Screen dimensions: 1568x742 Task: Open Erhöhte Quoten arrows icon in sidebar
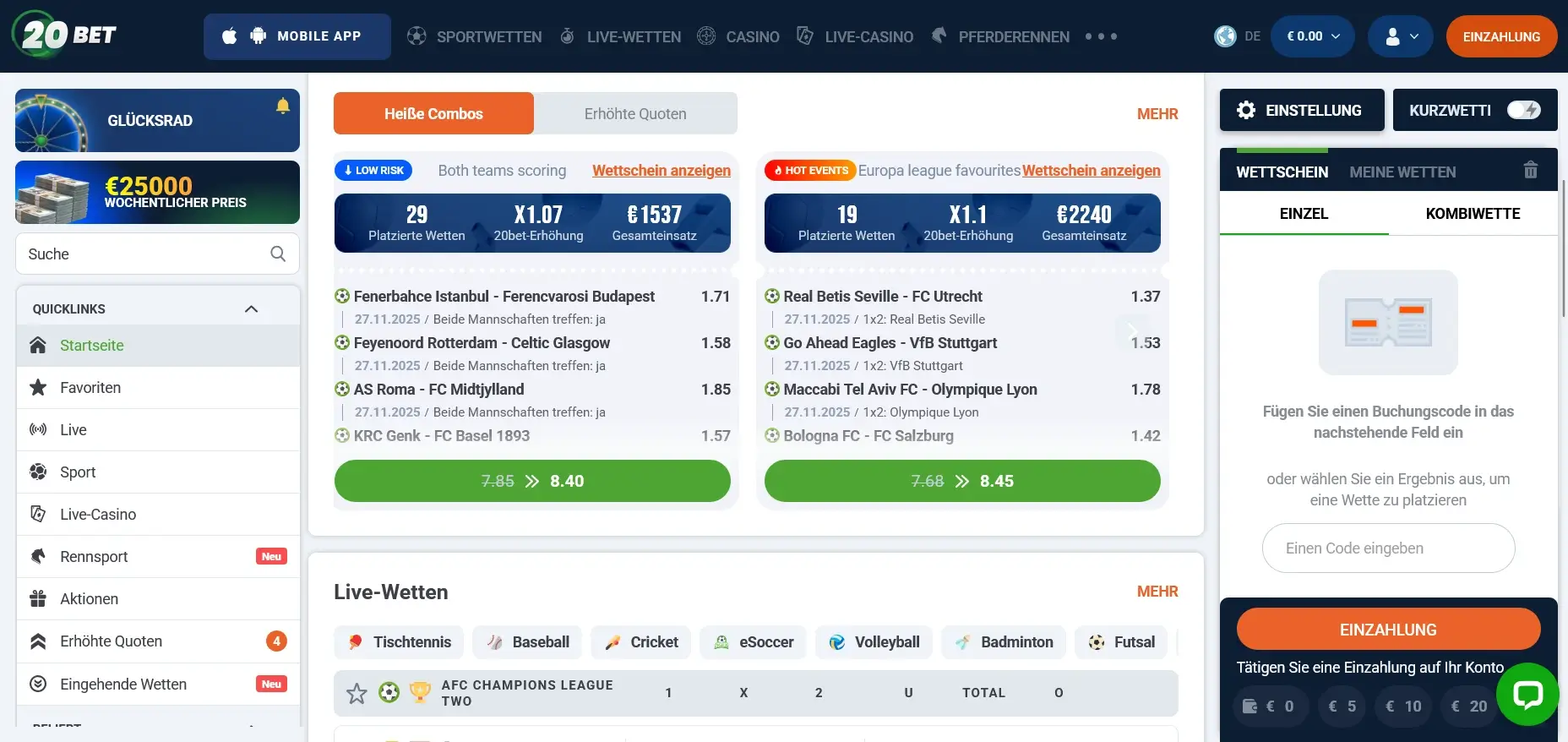coord(38,641)
